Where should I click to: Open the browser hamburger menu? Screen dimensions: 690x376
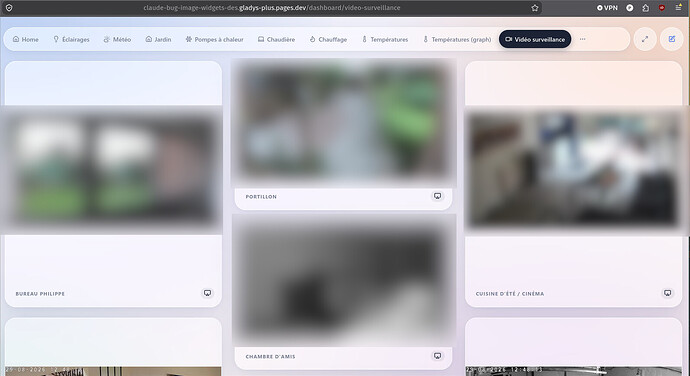tap(678, 8)
